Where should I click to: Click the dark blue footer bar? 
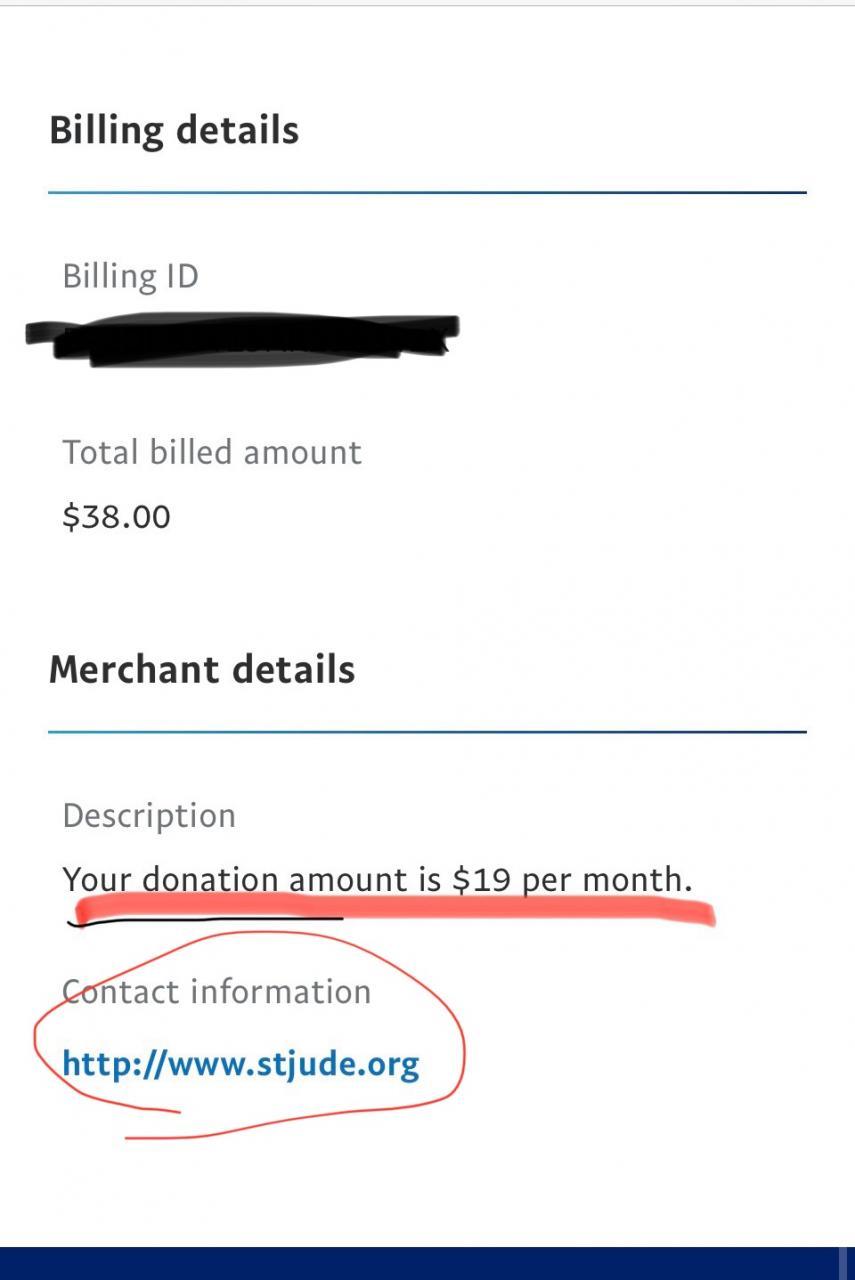pos(420,1264)
